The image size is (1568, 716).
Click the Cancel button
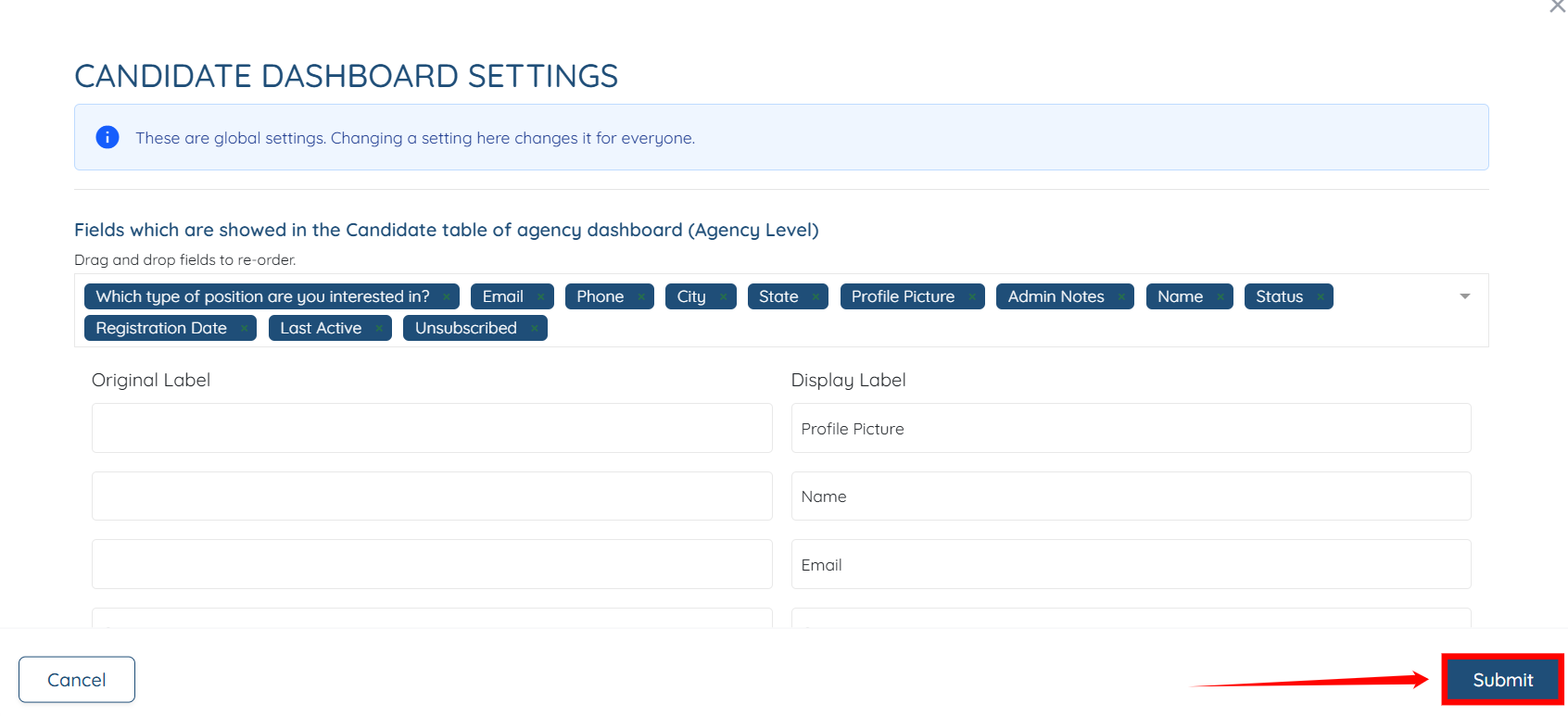coord(77,680)
